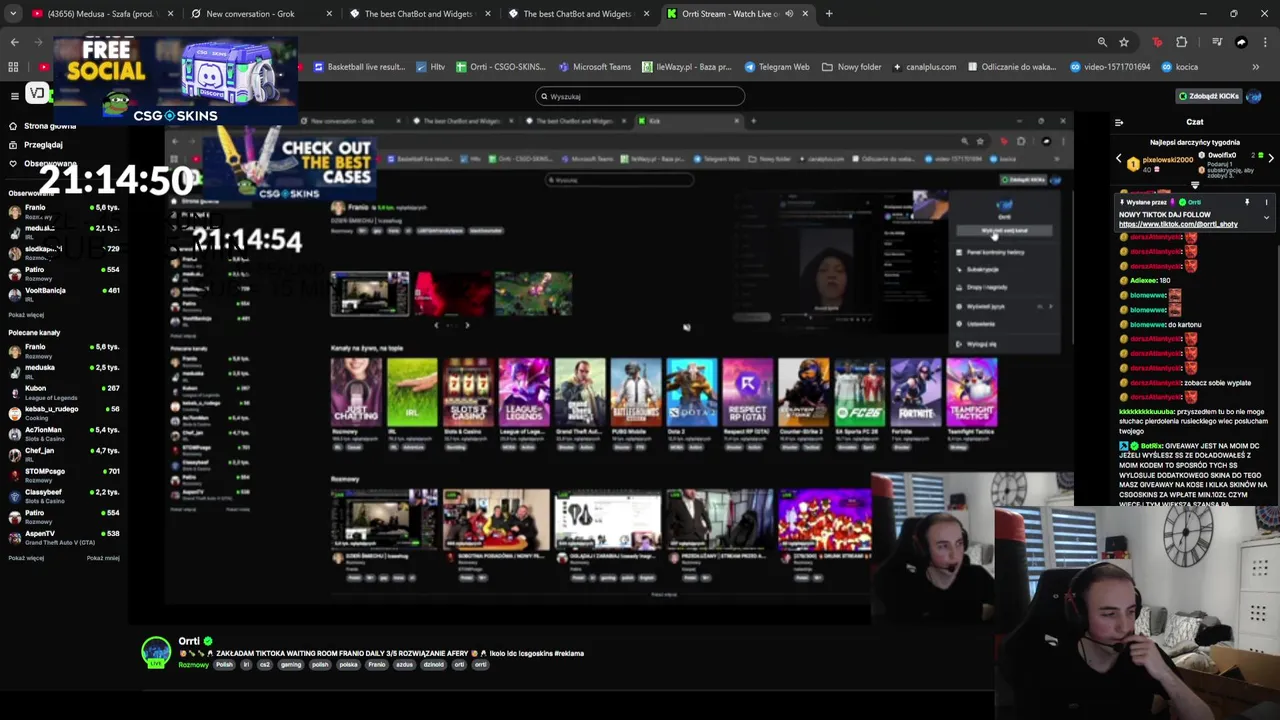Collapse the chat panel arrow icon

click(x=1119, y=122)
